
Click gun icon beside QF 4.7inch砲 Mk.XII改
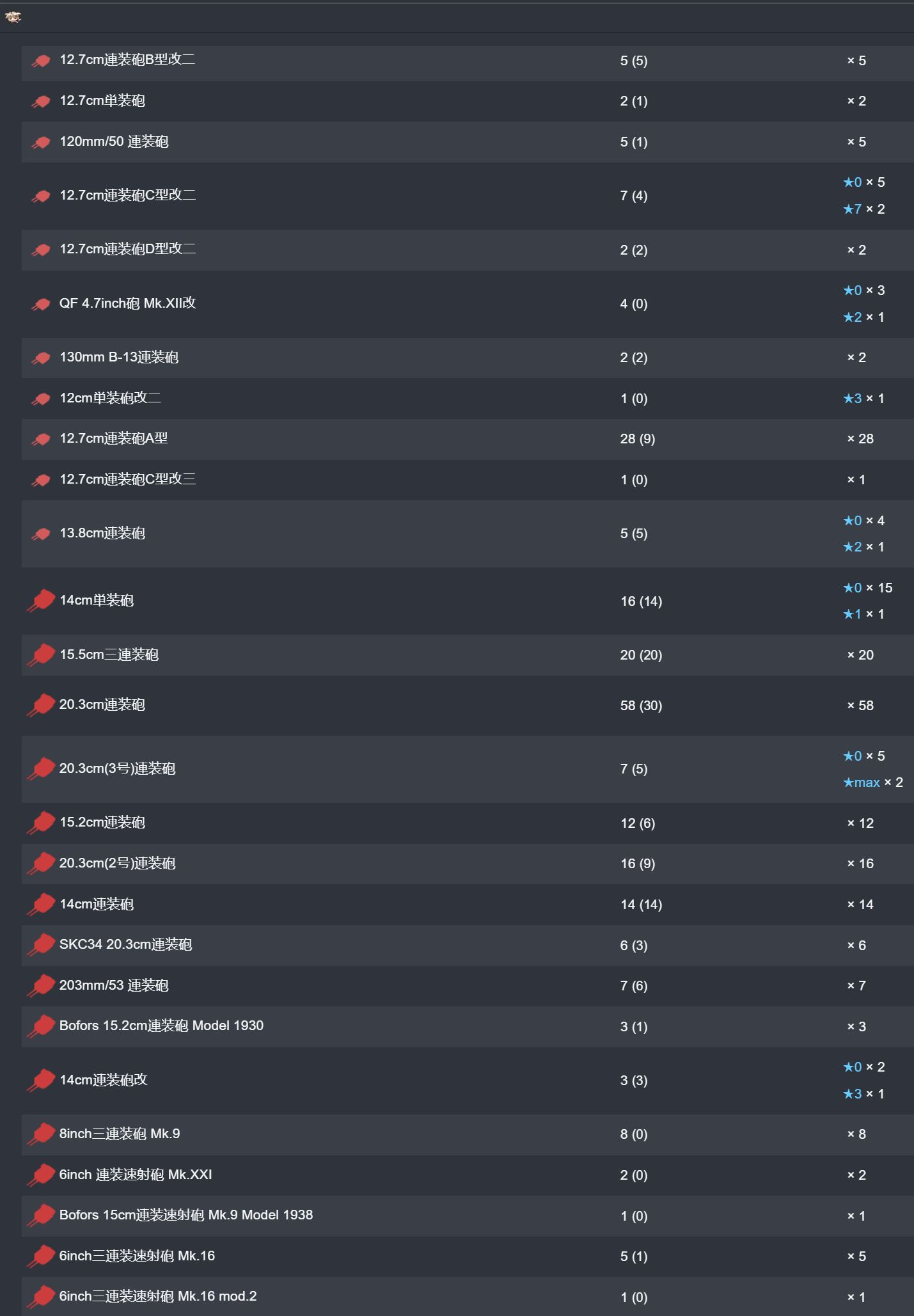click(x=41, y=304)
